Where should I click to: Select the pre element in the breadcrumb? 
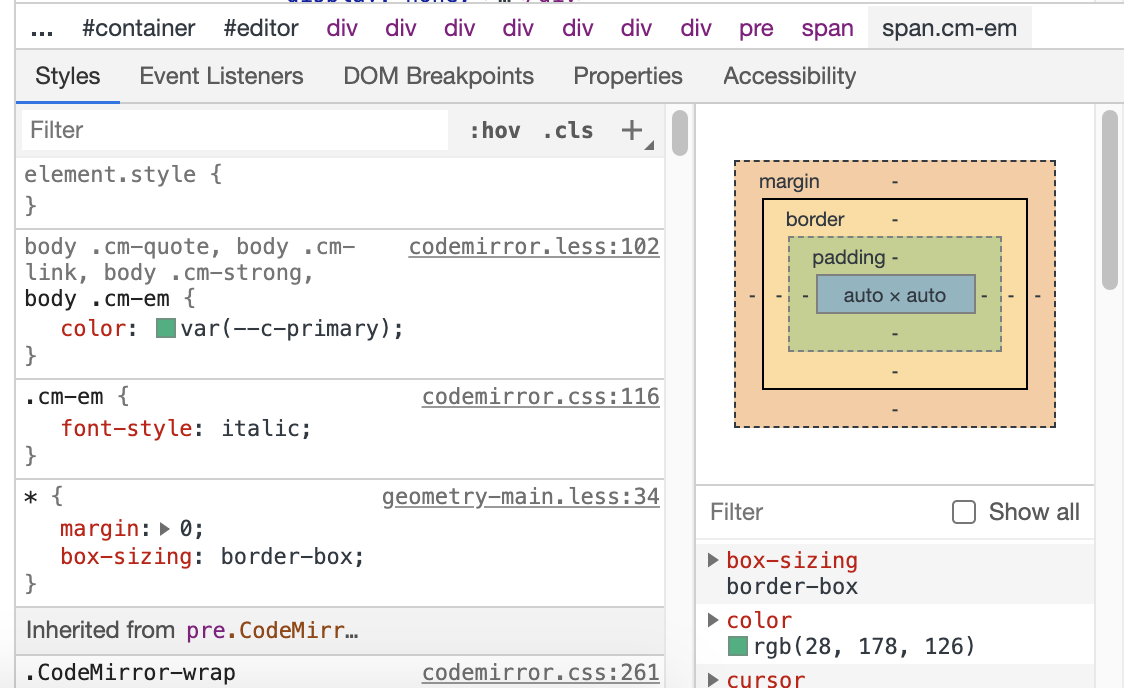(756, 28)
